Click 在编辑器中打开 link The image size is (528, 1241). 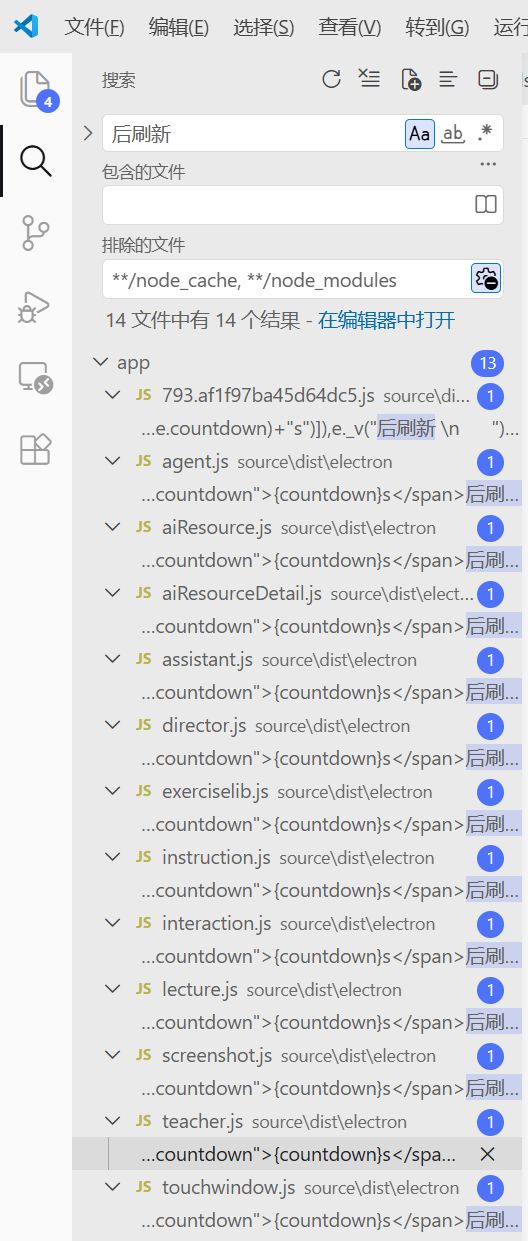387,320
